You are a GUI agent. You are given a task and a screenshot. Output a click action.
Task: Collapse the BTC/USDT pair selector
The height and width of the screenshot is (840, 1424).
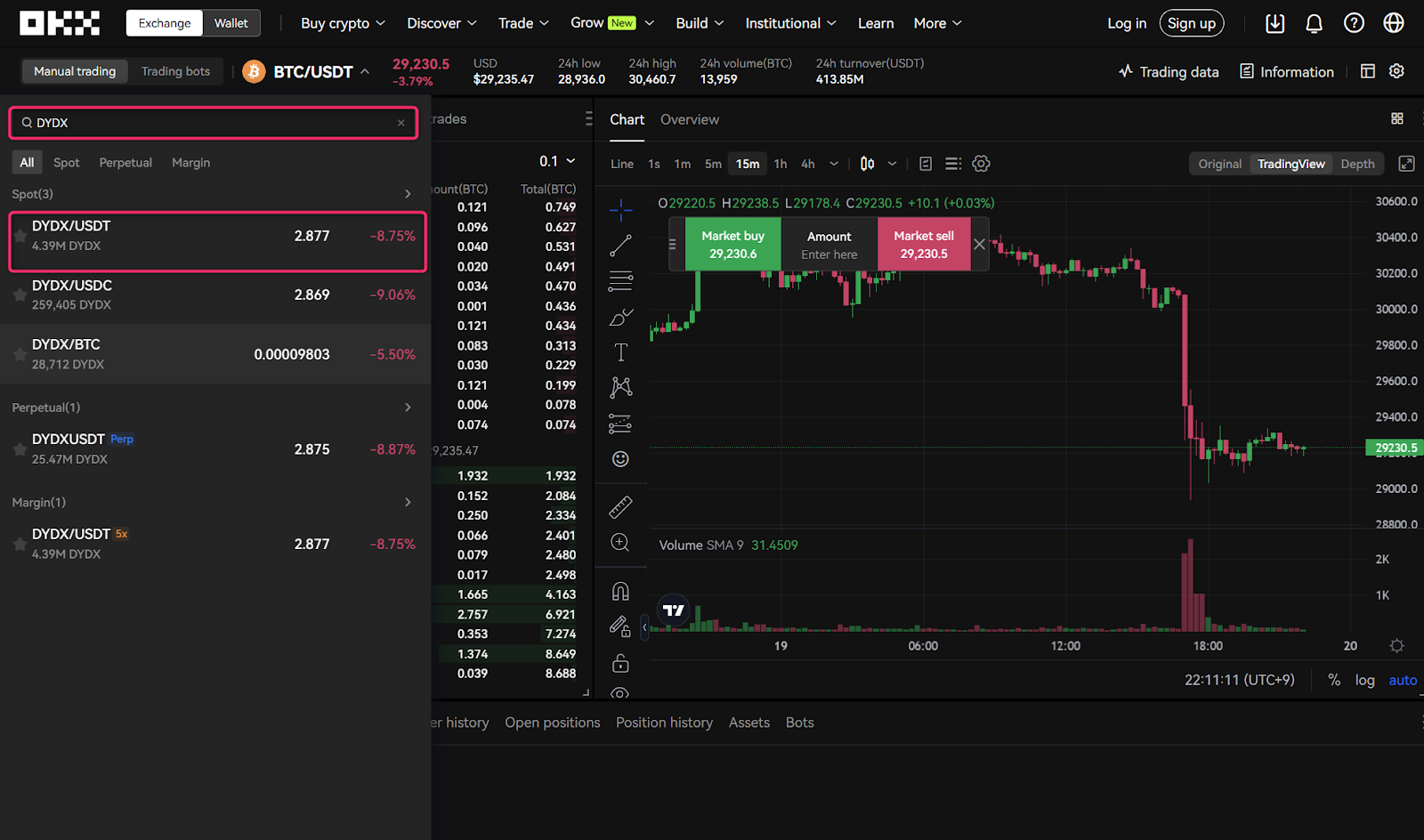point(365,71)
